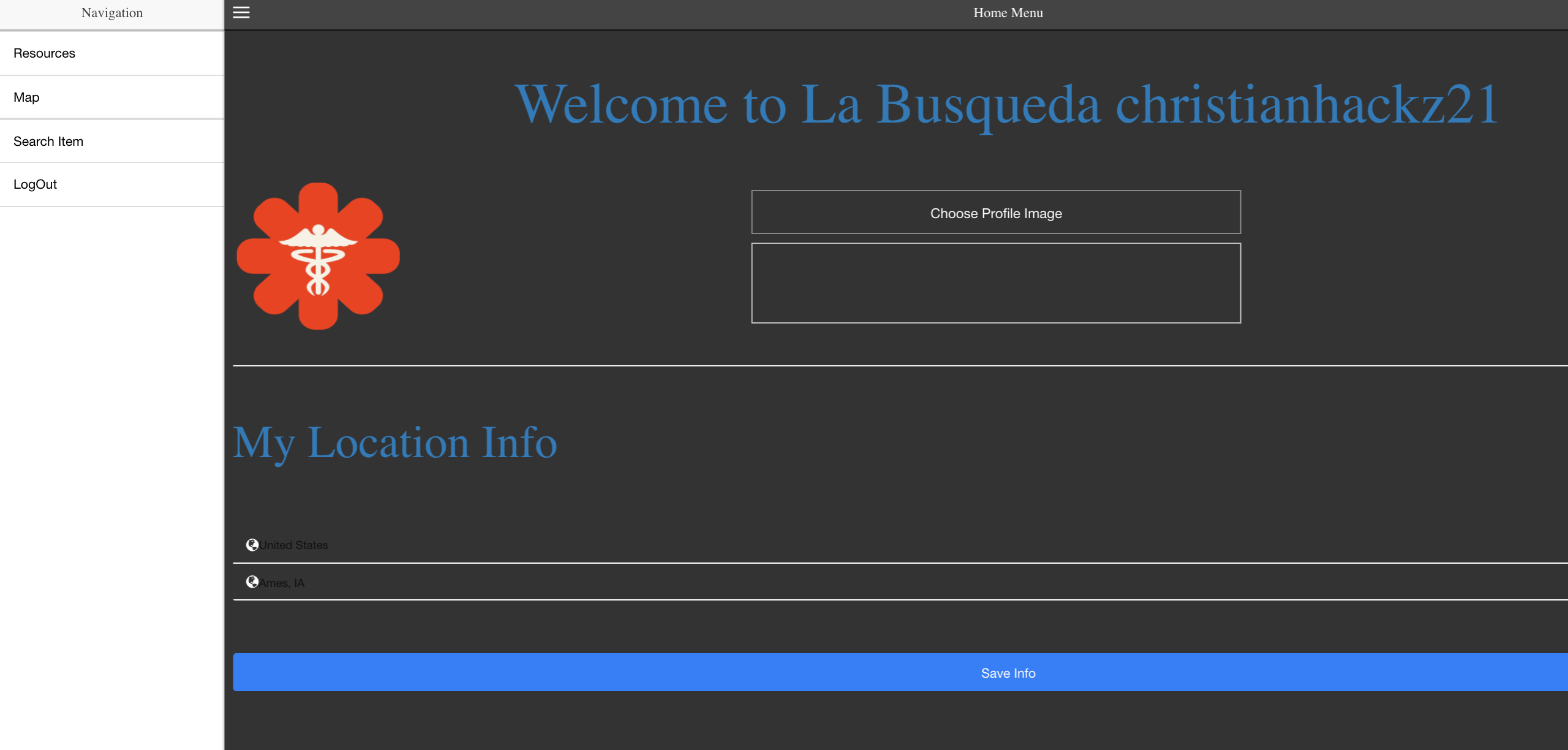The width and height of the screenshot is (1568, 750).
Task: Click the Home Menu title bar text
Action: 1008,13
